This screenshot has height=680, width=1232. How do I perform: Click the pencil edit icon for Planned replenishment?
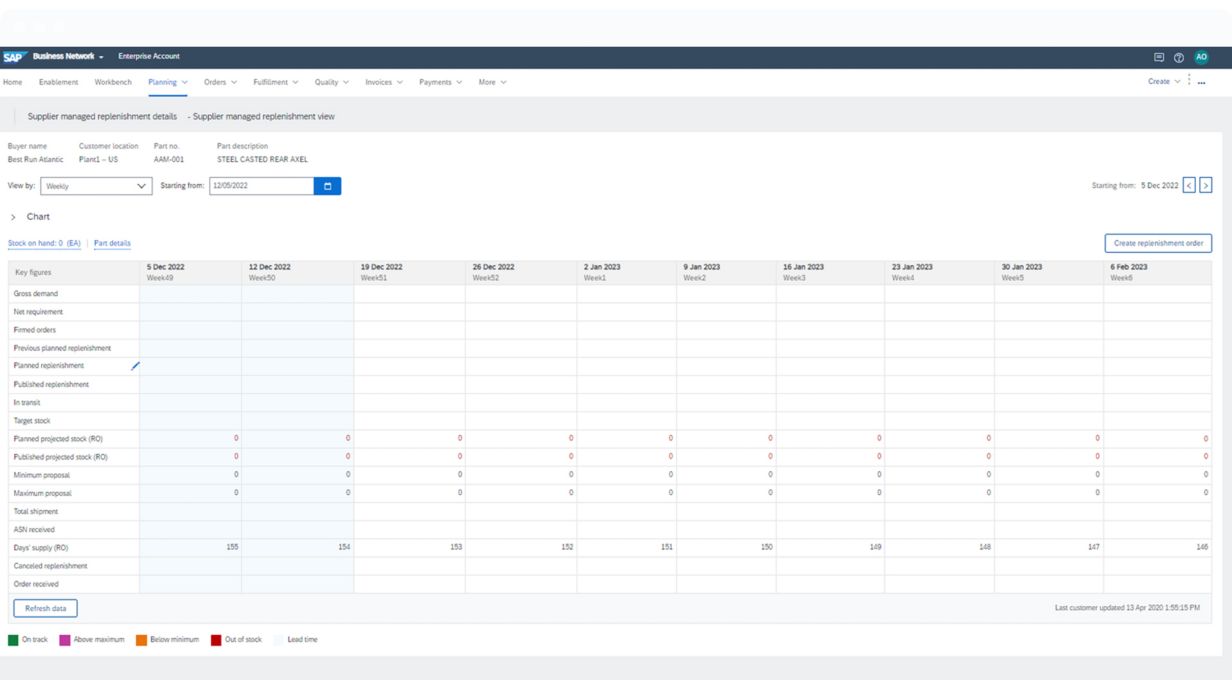(x=135, y=366)
